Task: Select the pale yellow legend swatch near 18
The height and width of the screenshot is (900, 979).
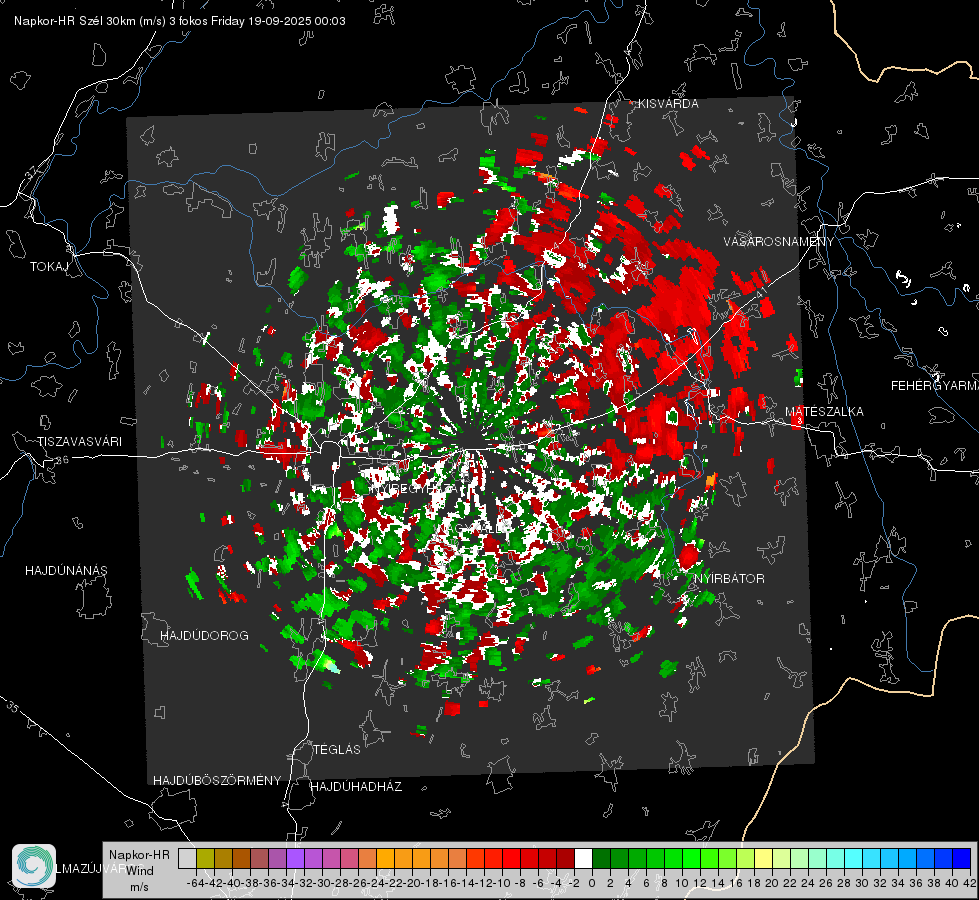Action: tap(764, 859)
